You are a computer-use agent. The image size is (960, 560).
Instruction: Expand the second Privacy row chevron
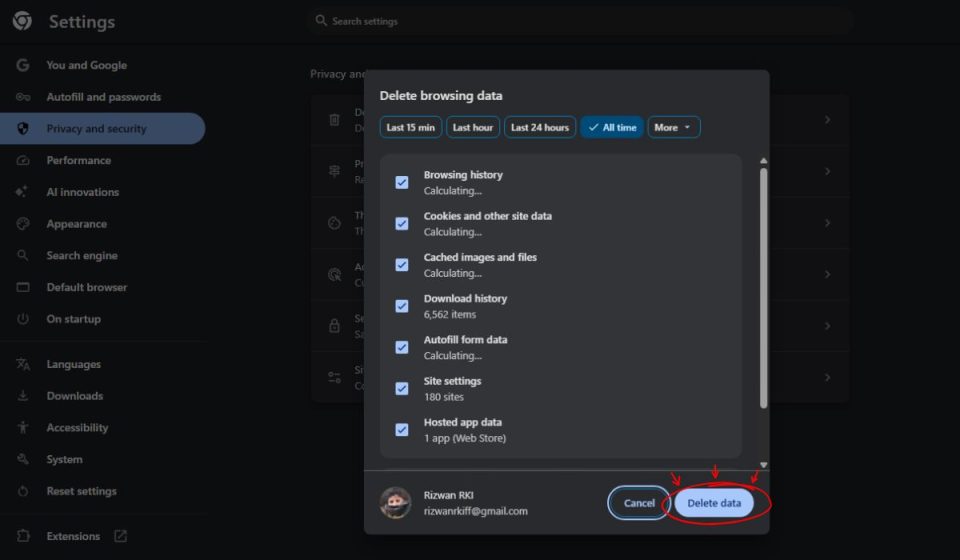point(827,171)
